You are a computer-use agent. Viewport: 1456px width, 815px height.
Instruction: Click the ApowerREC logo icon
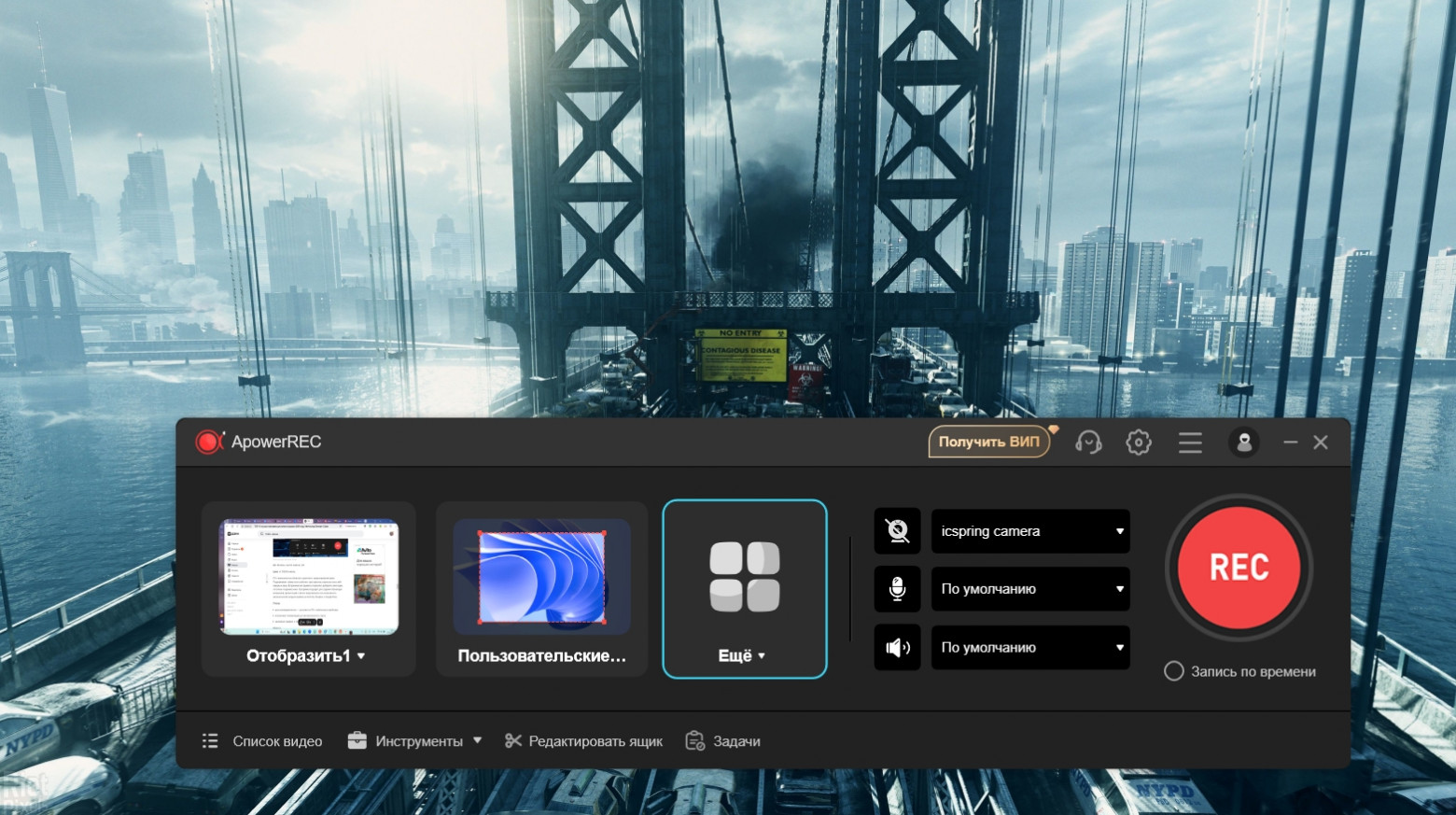(x=209, y=442)
